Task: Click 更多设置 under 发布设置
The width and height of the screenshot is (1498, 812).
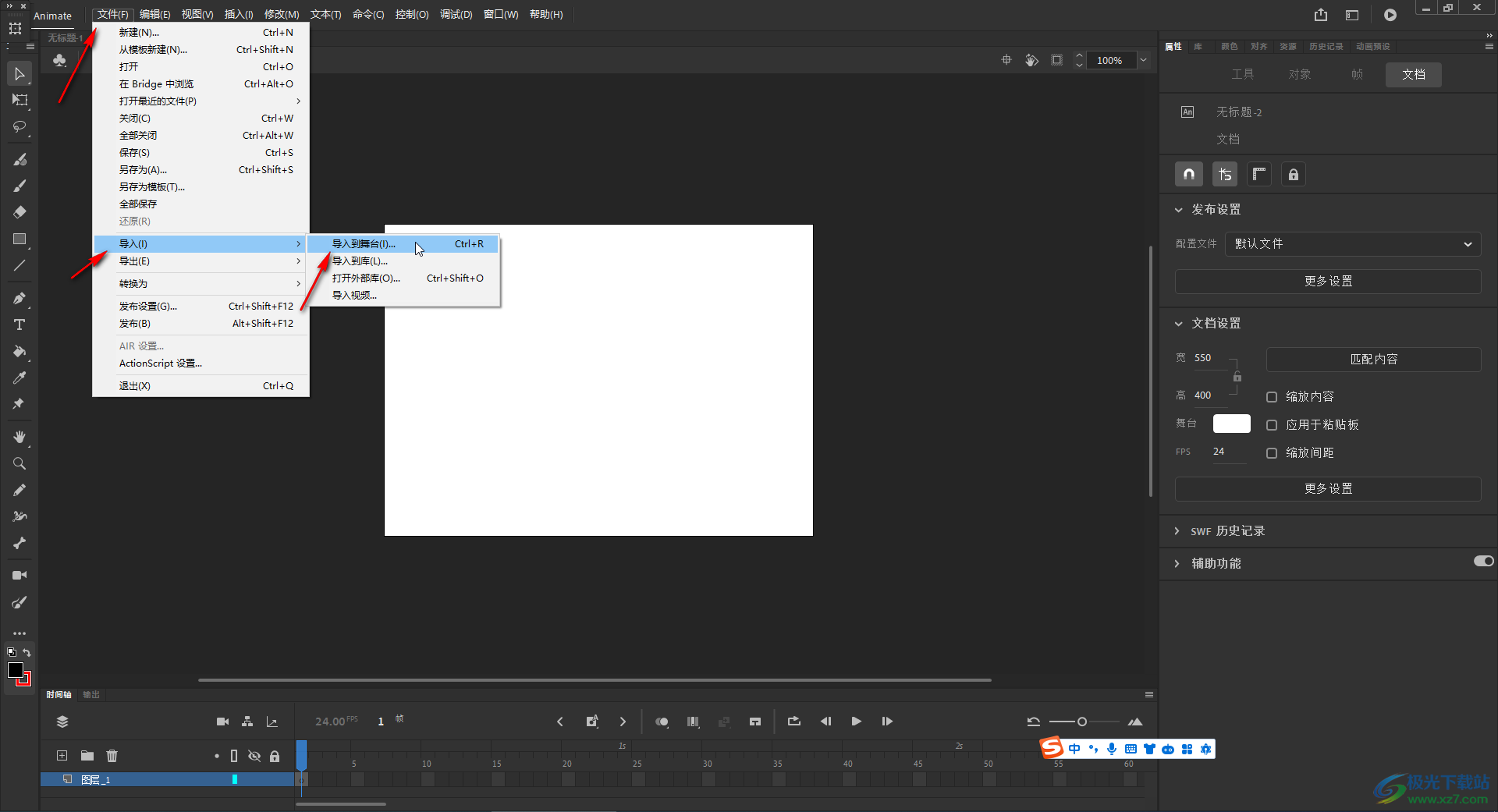Action: [x=1328, y=282]
